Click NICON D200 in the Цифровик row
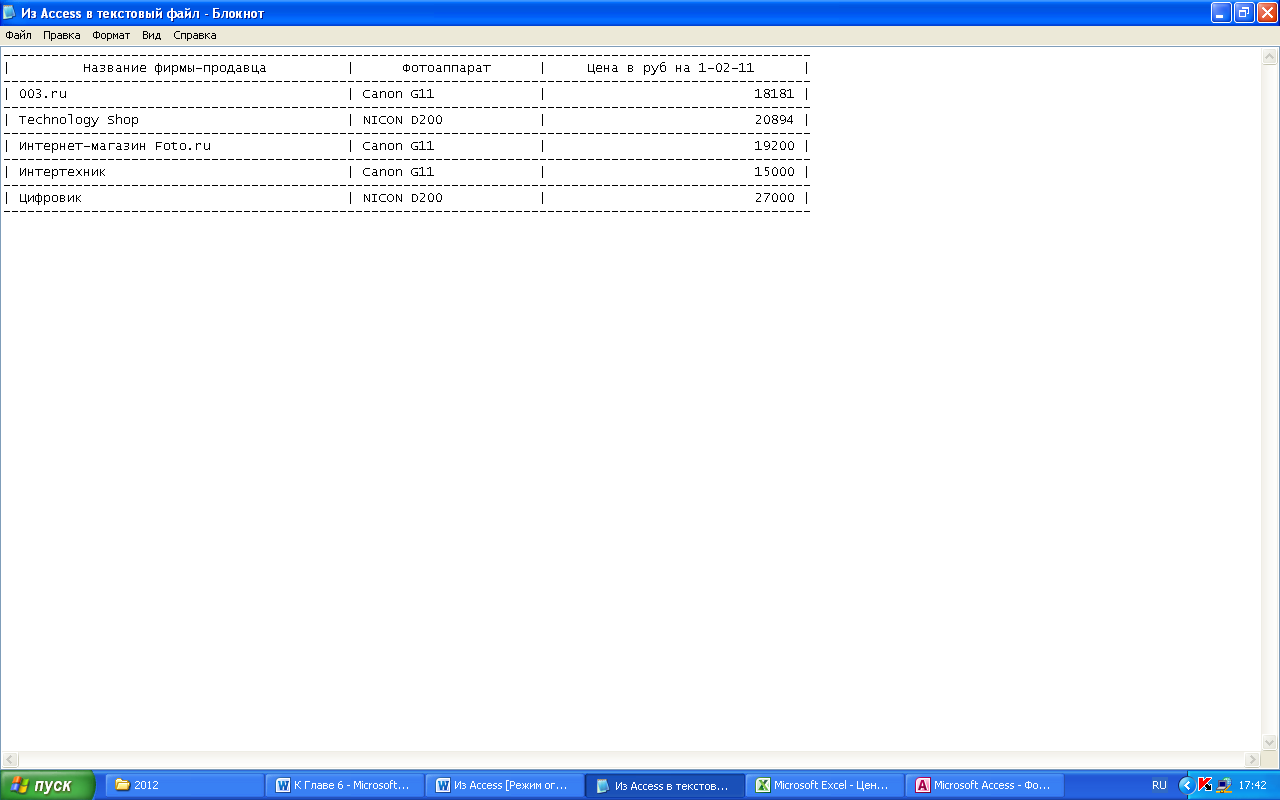This screenshot has width=1280, height=800. point(402,198)
